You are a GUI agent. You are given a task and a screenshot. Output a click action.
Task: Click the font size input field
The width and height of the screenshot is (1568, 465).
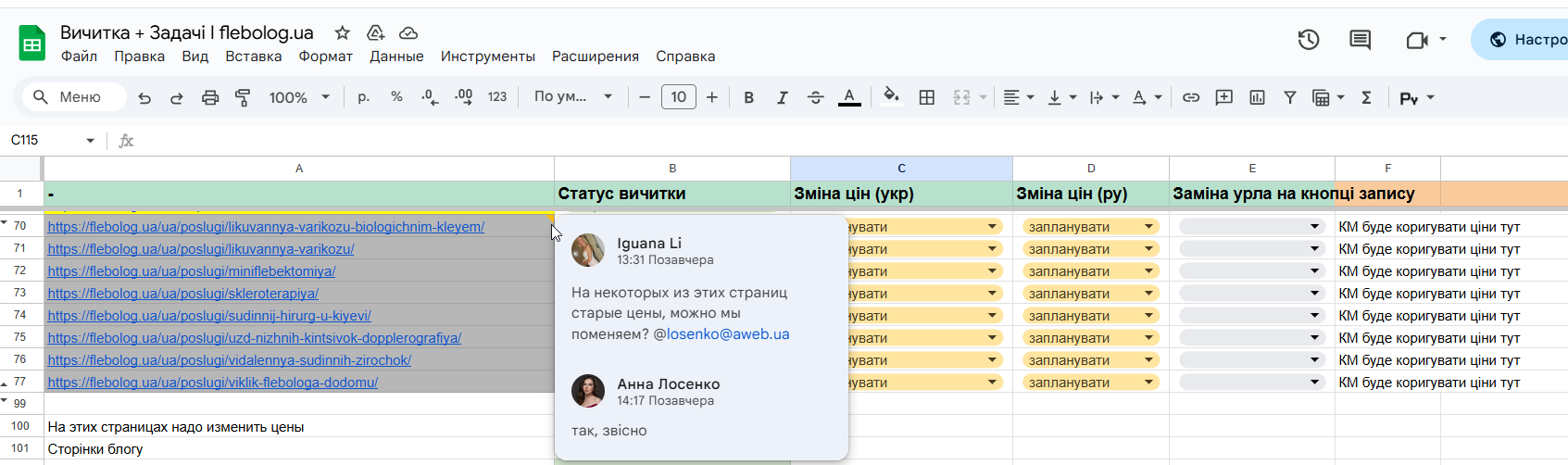click(678, 97)
